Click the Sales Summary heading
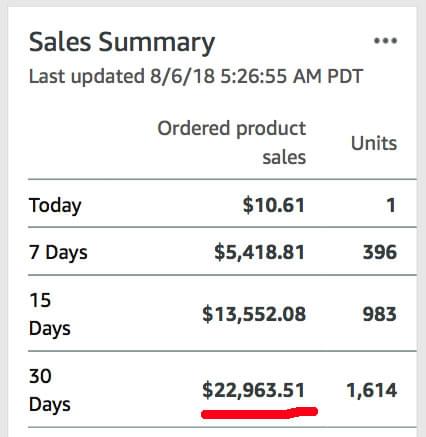426x437 pixels. 122,43
